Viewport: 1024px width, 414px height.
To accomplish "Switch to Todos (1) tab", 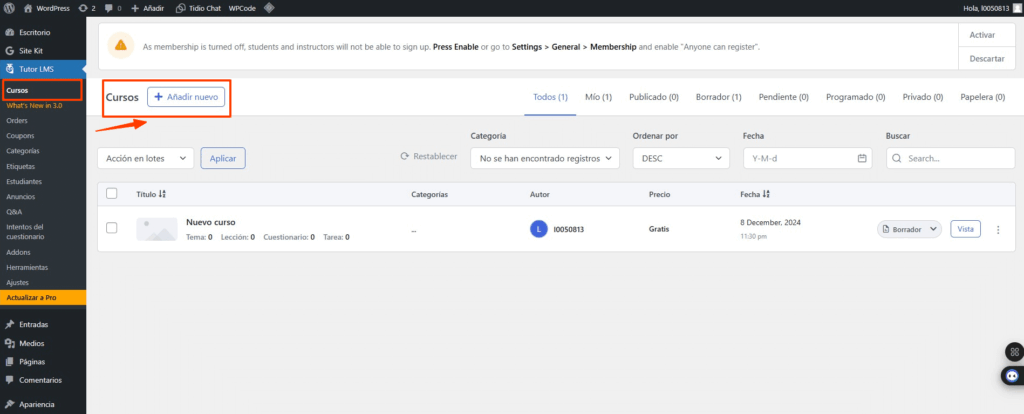I will coord(551,97).
